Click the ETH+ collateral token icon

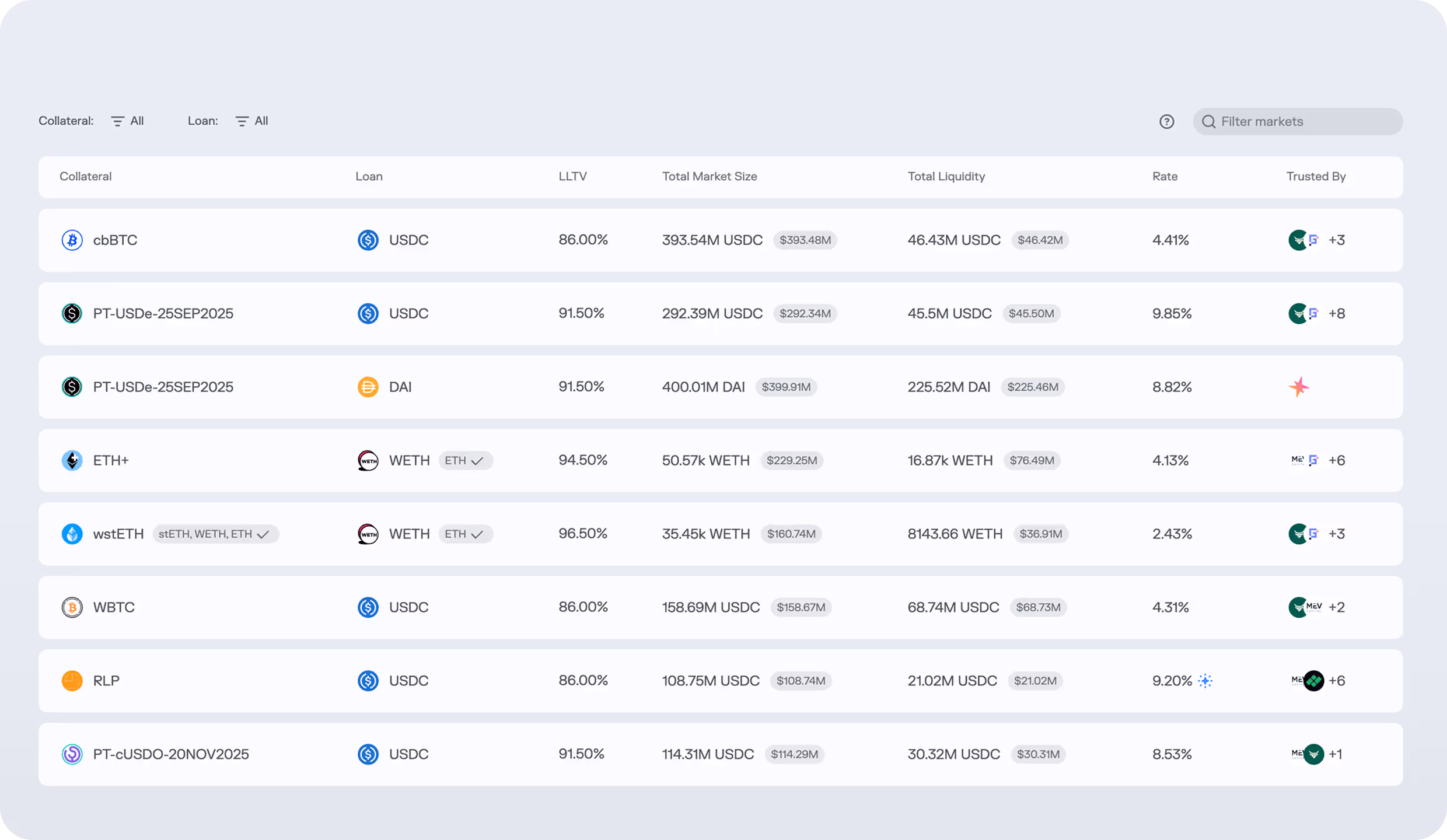(x=72, y=460)
